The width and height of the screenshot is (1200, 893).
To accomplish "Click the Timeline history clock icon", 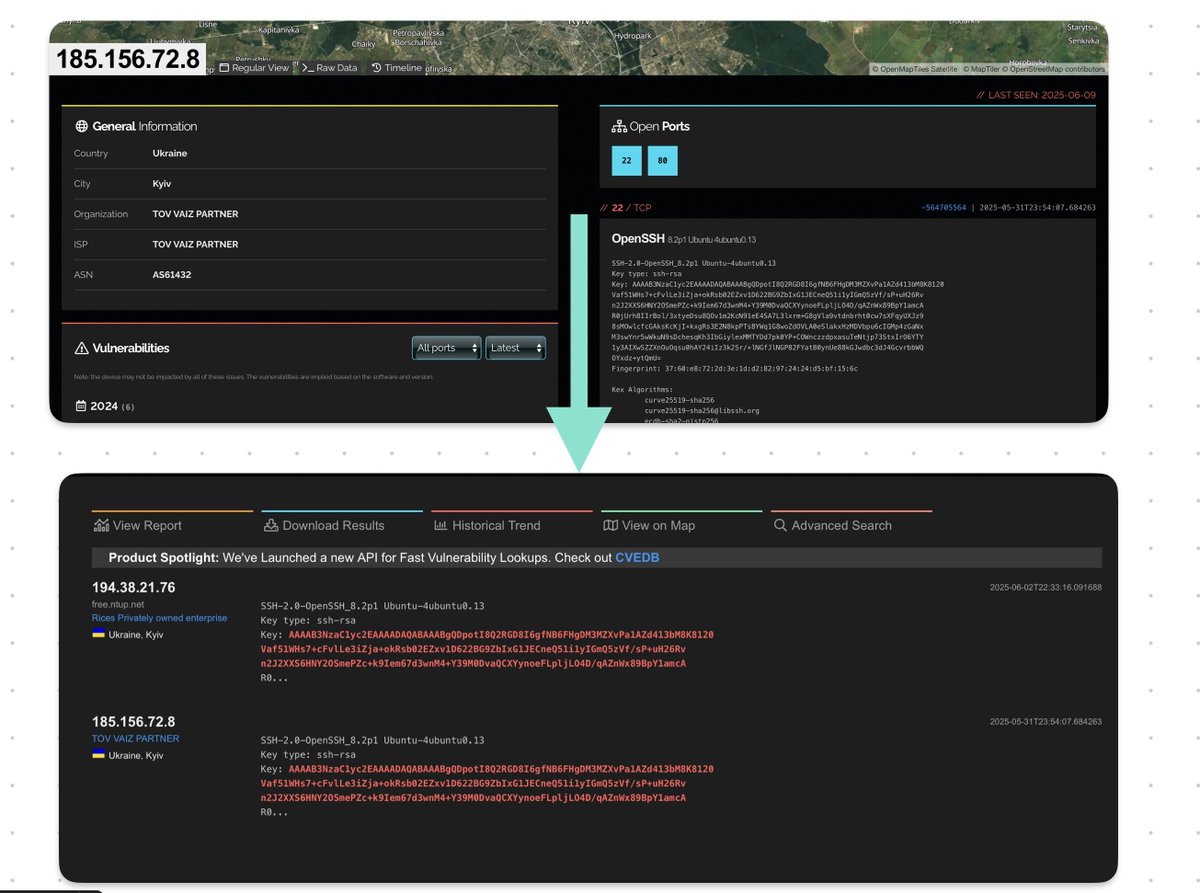I will point(377,68).
